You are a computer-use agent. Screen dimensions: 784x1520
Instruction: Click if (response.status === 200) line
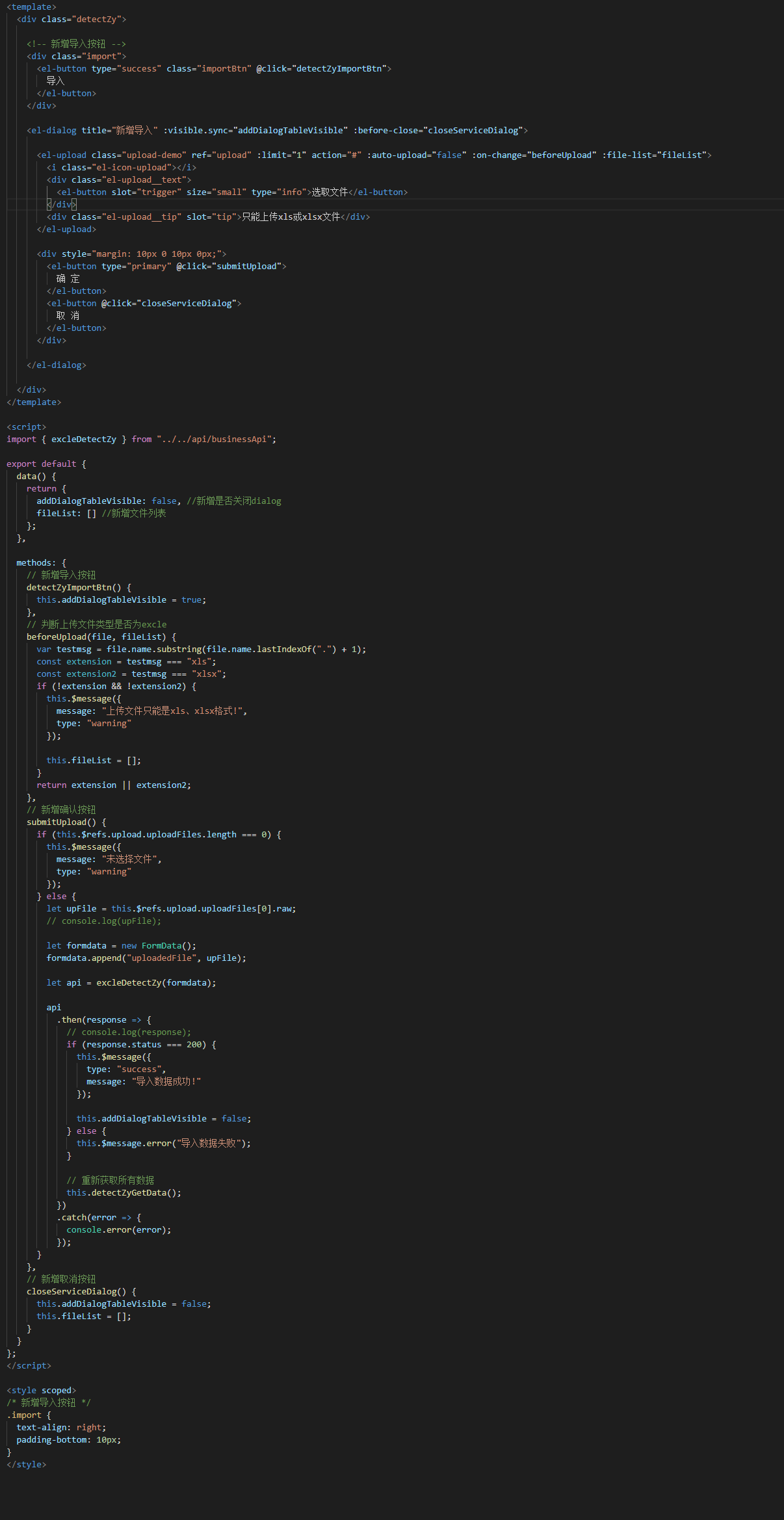coord(141,1044)
